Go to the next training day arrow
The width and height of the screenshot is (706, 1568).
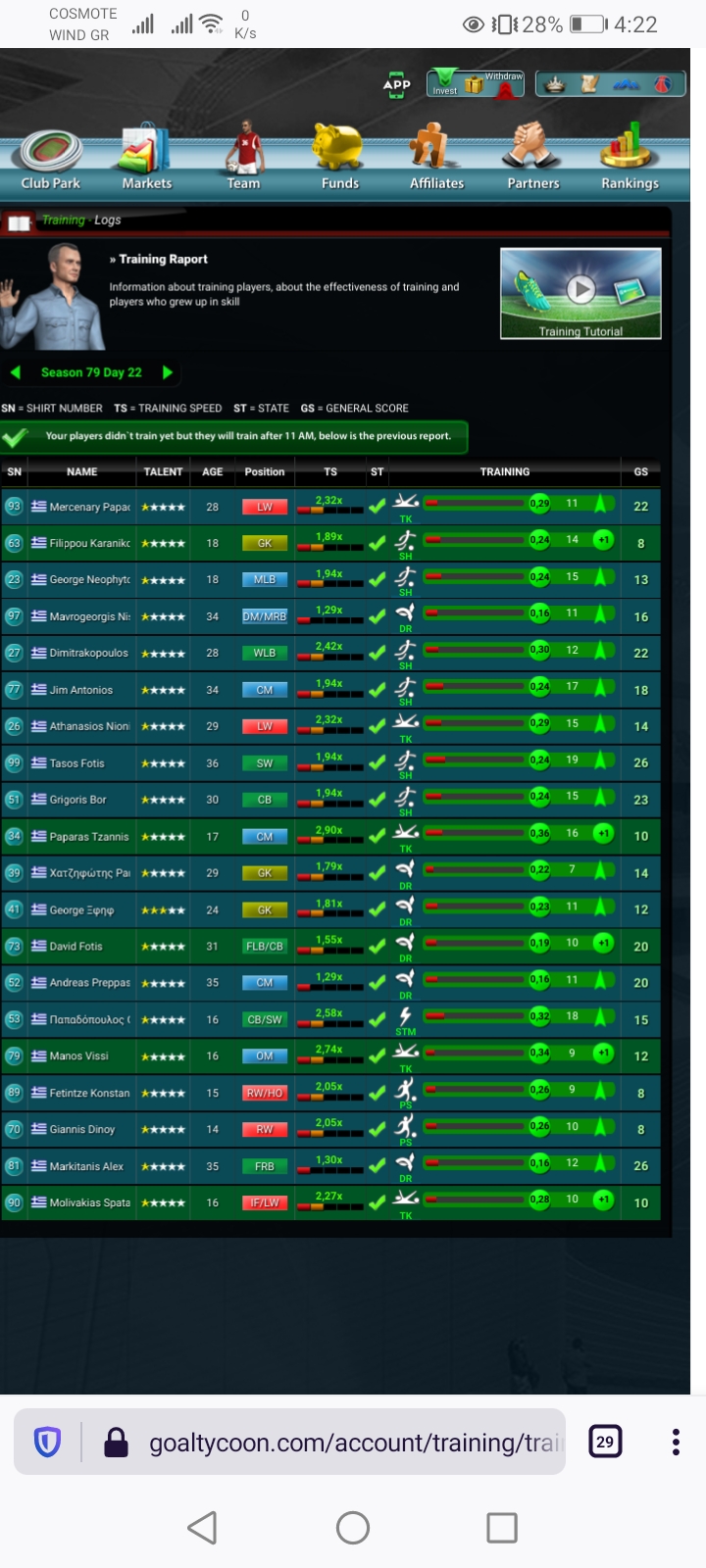(168, 372)
